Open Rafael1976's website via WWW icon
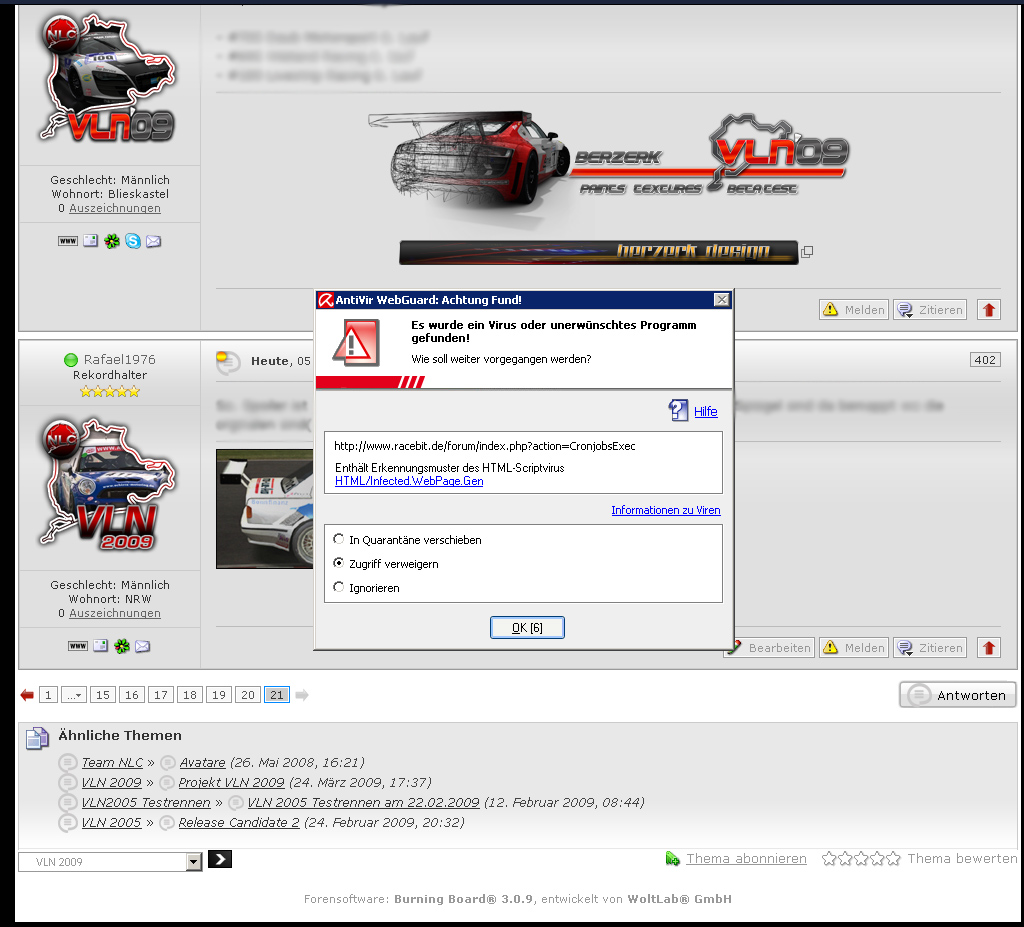Viewport: 1024px width, 927px height. (x=78, y=646)
